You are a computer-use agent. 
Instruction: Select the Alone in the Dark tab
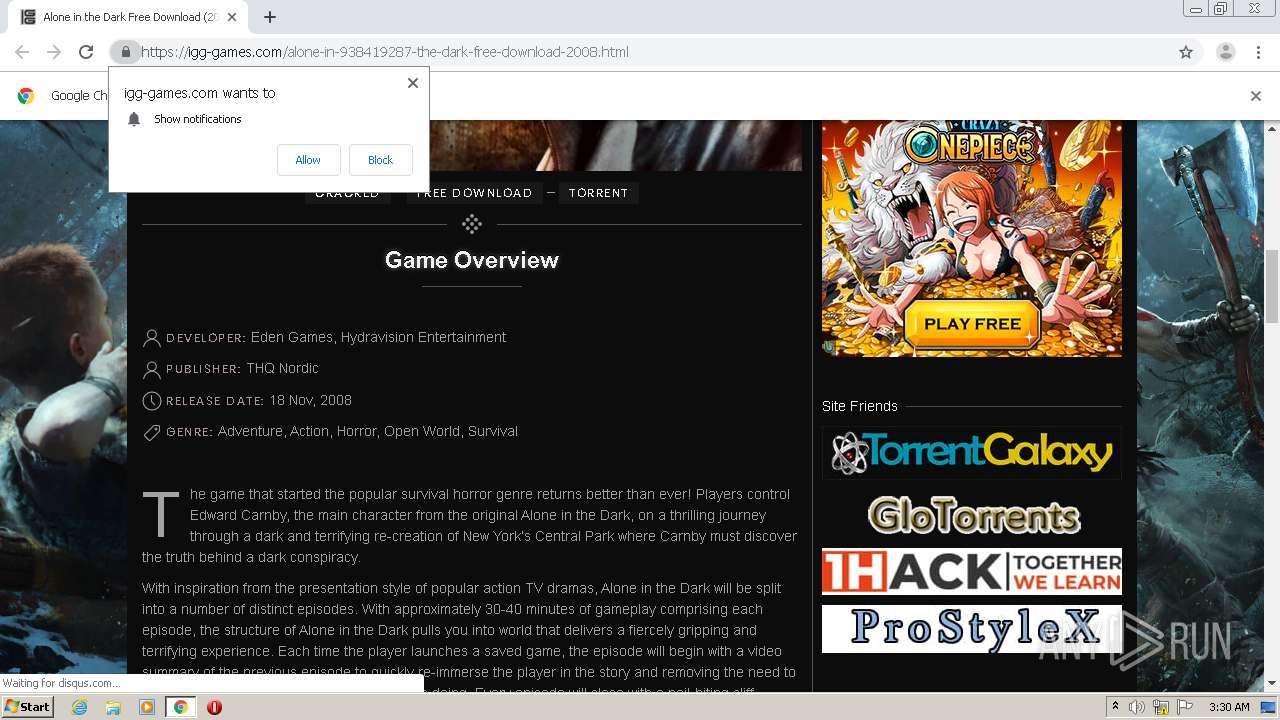[128, 17]
